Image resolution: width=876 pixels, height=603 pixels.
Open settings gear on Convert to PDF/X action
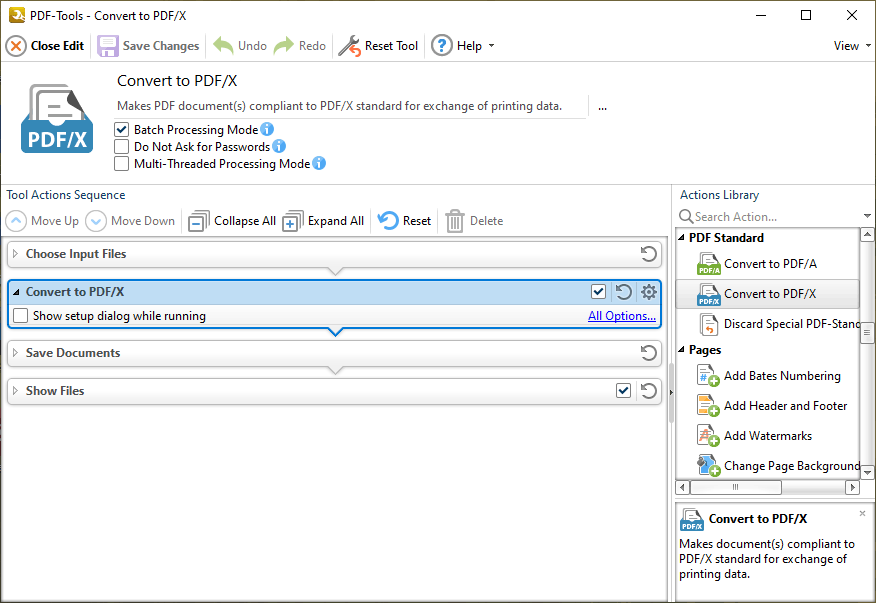tap(649, 292)
